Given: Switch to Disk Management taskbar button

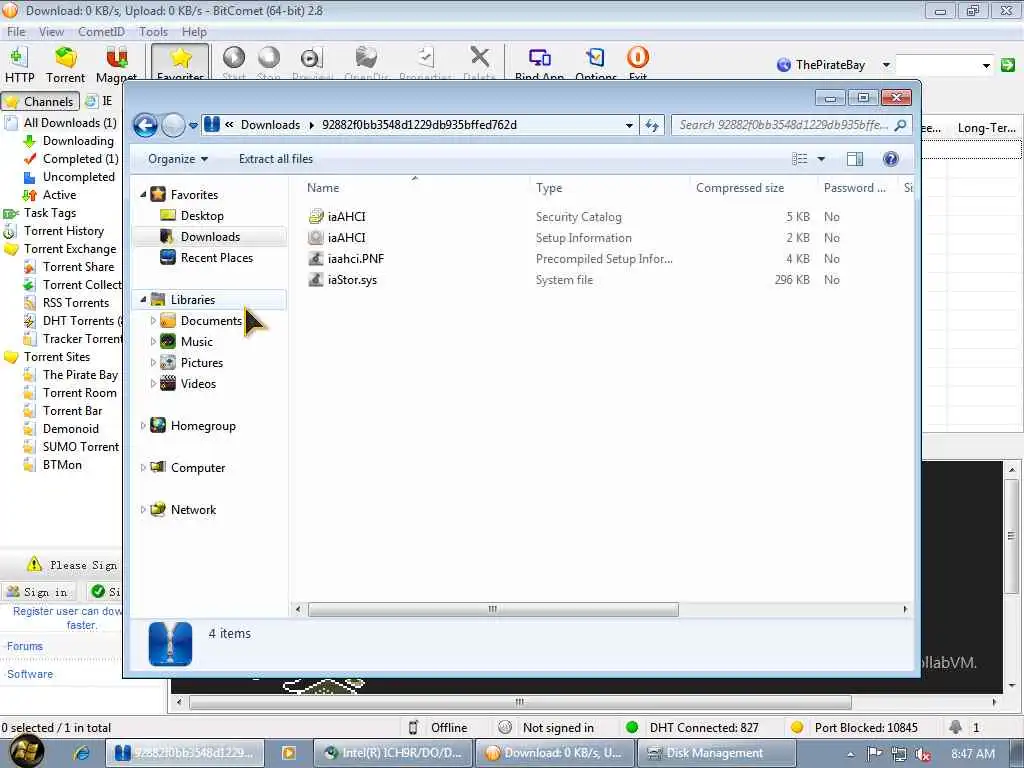Looking at the screenshot, I should coord(716,753).
